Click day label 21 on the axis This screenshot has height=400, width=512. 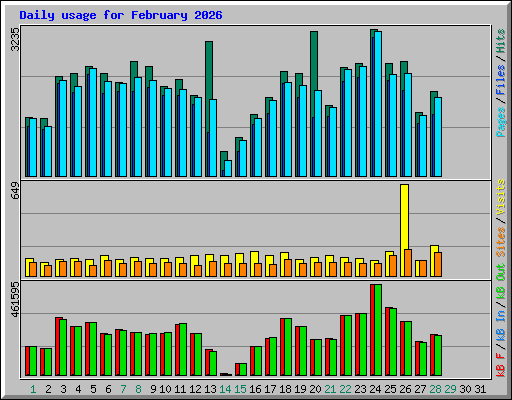tap(330, 389)
